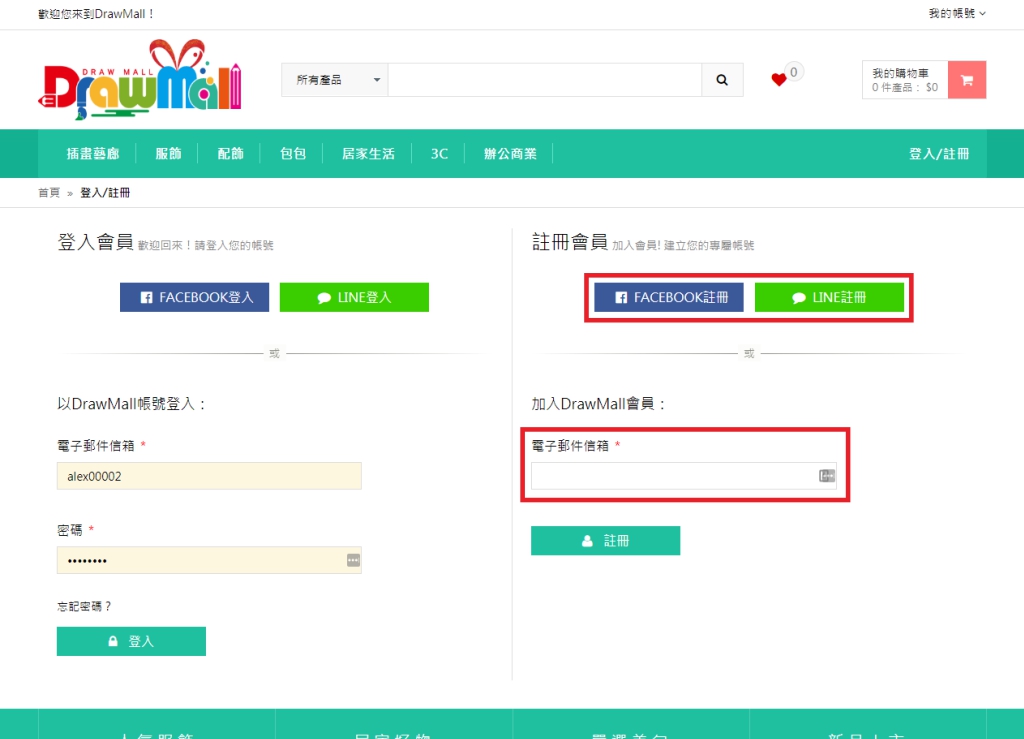
Task: Open the wishlist heart icon
Action: click(x=781, y=80)
